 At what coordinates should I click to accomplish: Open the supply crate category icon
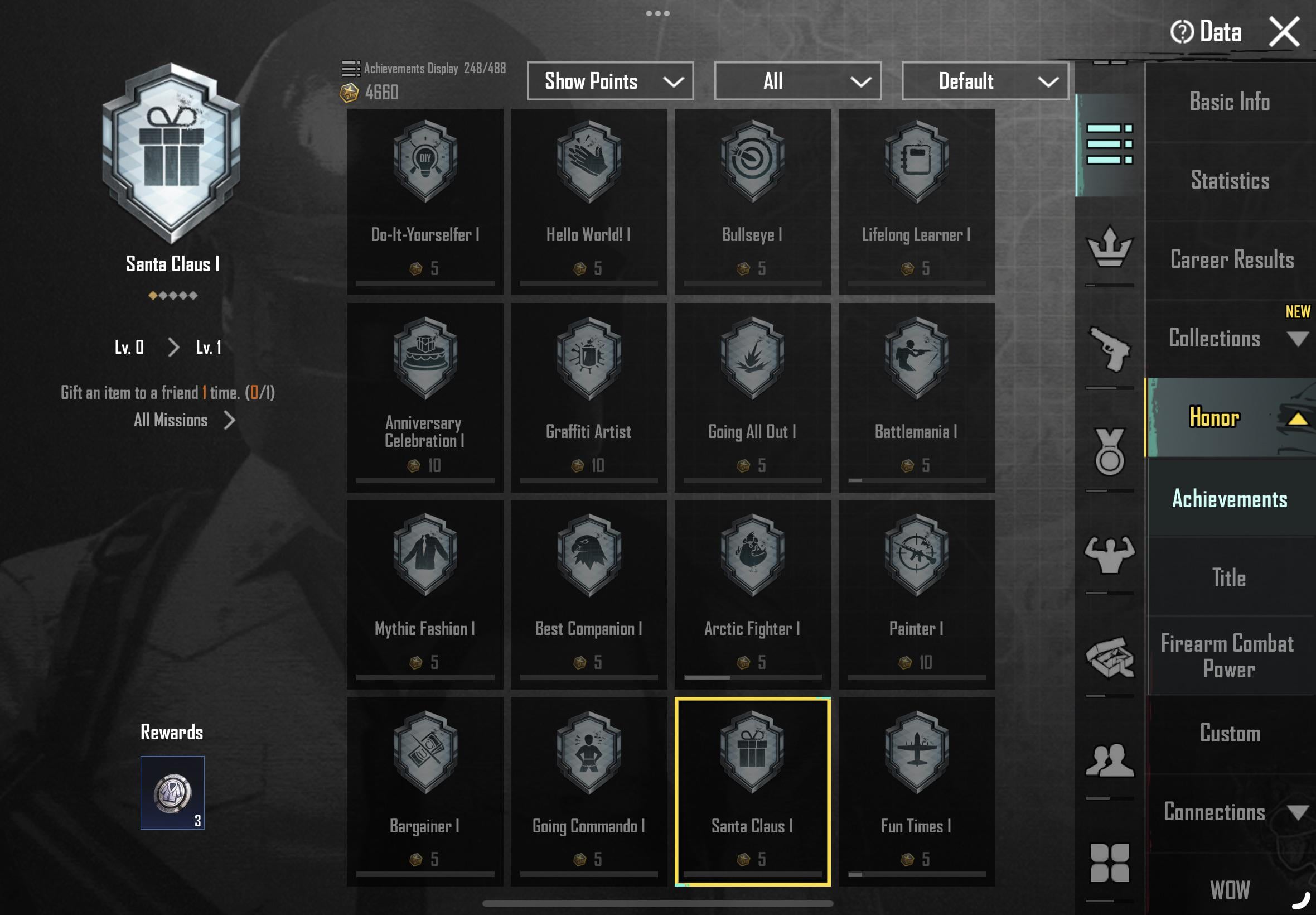[x=1109, y=657]
